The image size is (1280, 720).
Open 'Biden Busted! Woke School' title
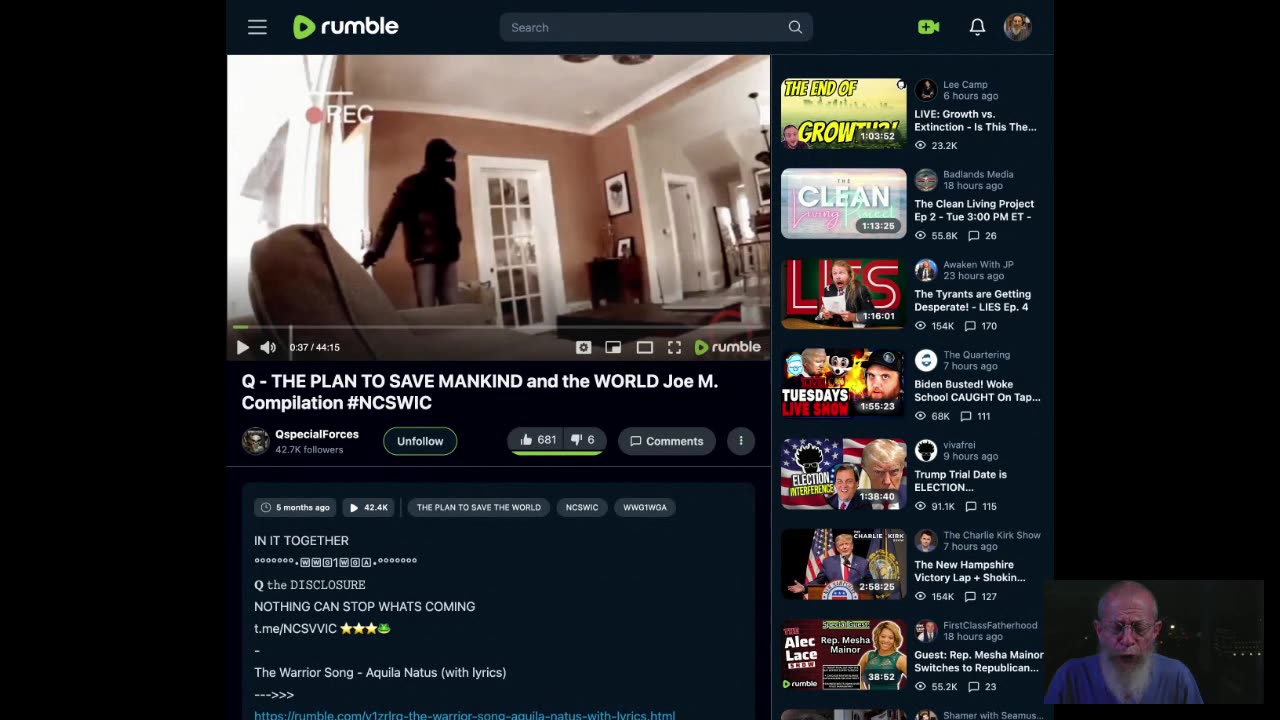[977, 390]
